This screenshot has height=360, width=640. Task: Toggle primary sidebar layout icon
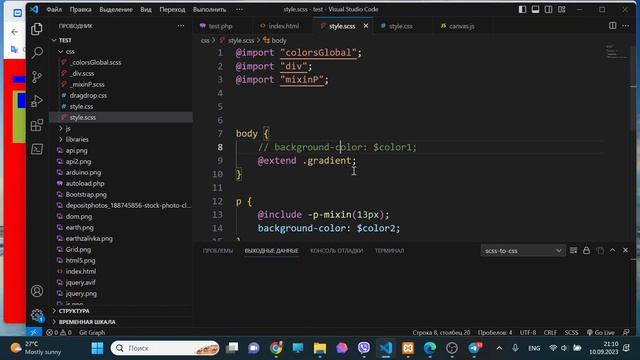click(522, 9)
